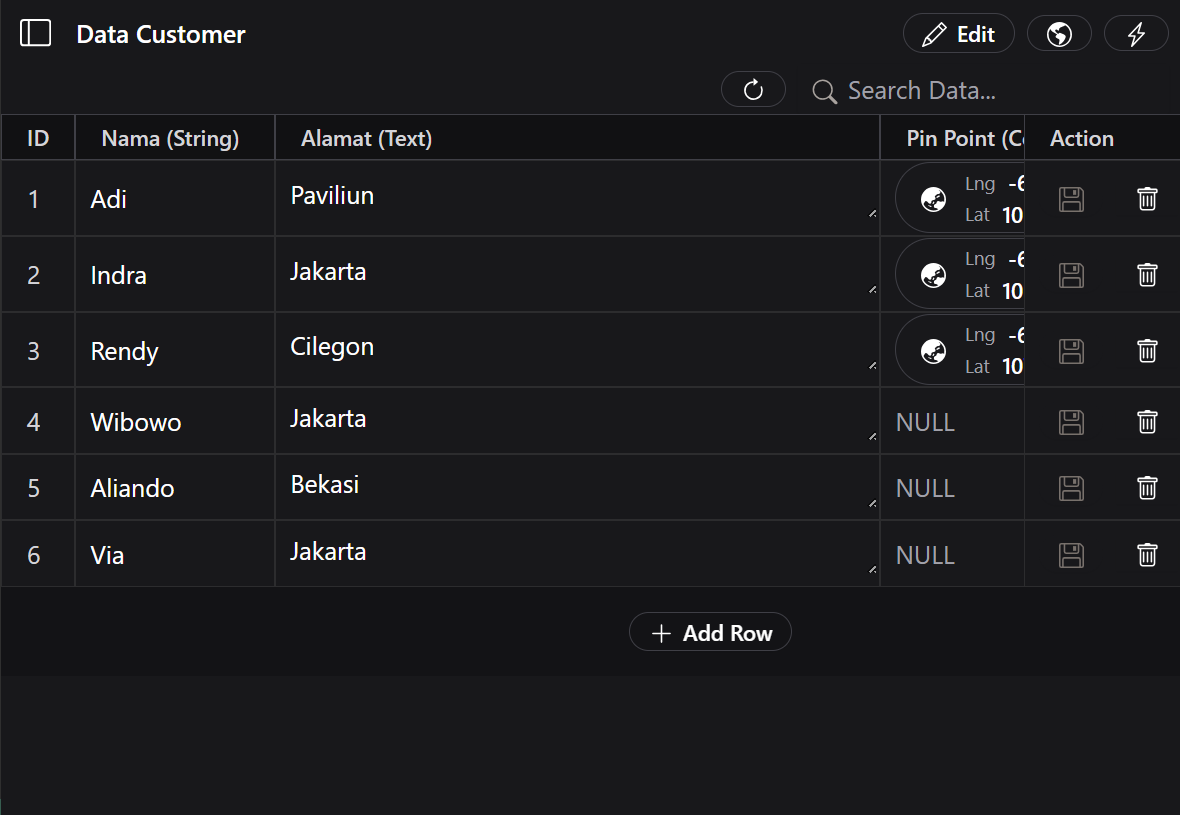Save row for Adi
Viewport: 1180px width, 815px height.
[x=1071, y=199]
